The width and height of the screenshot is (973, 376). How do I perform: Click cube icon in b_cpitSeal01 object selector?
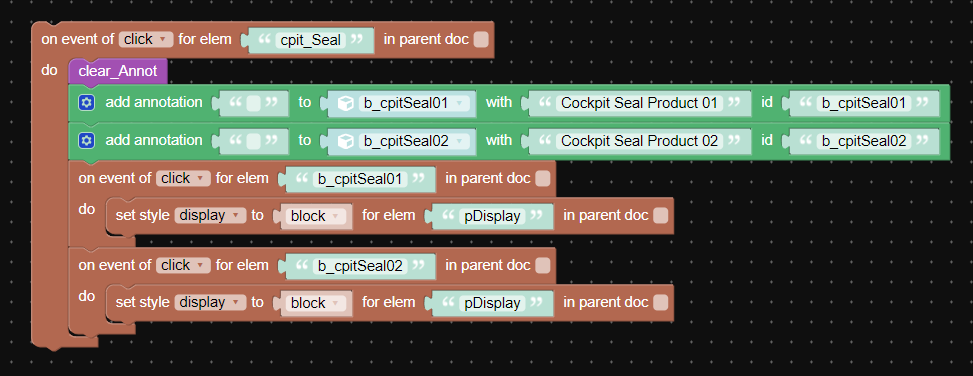(344, 103)
